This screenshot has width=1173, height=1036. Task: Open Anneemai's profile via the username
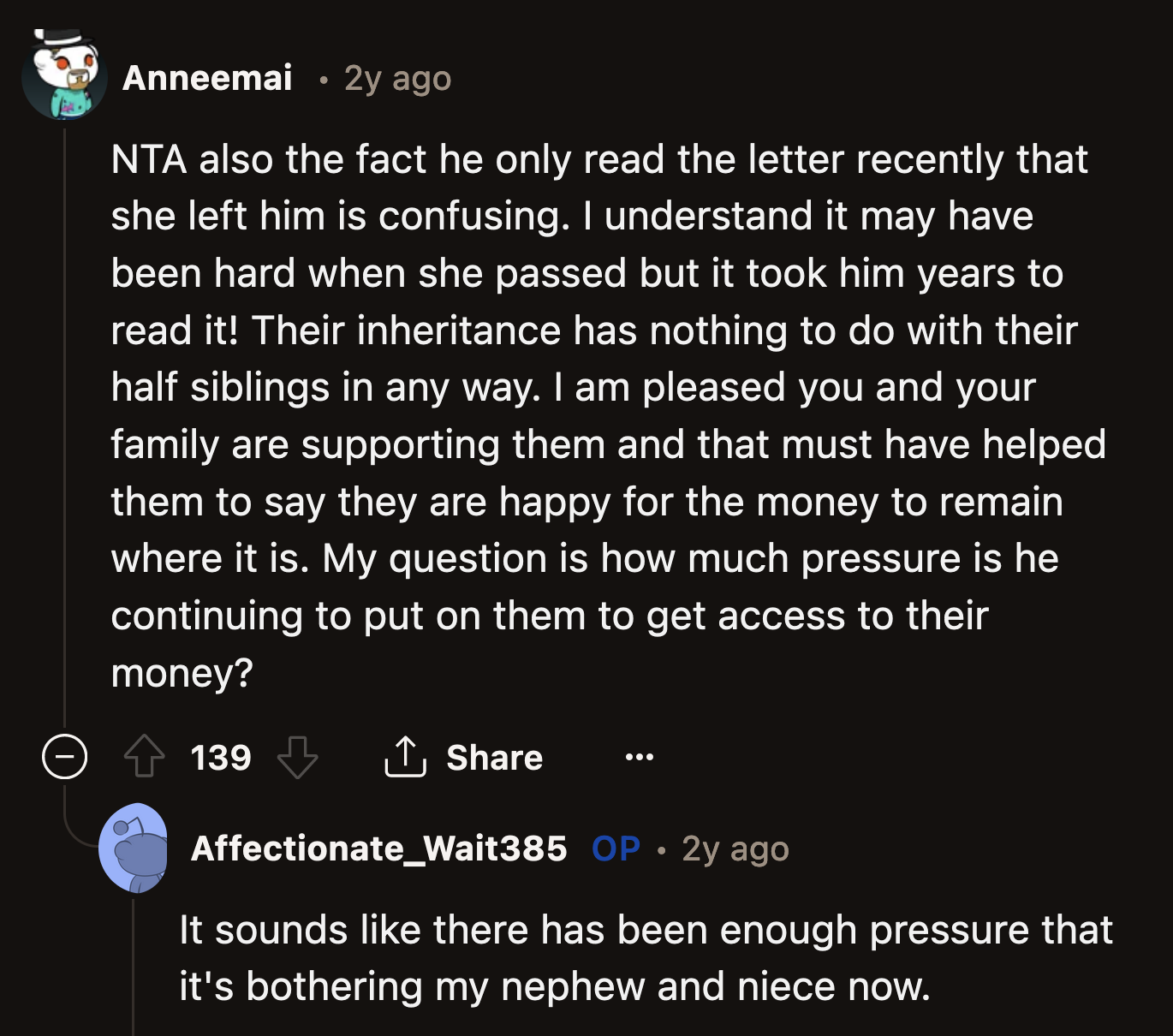(208, 79)
